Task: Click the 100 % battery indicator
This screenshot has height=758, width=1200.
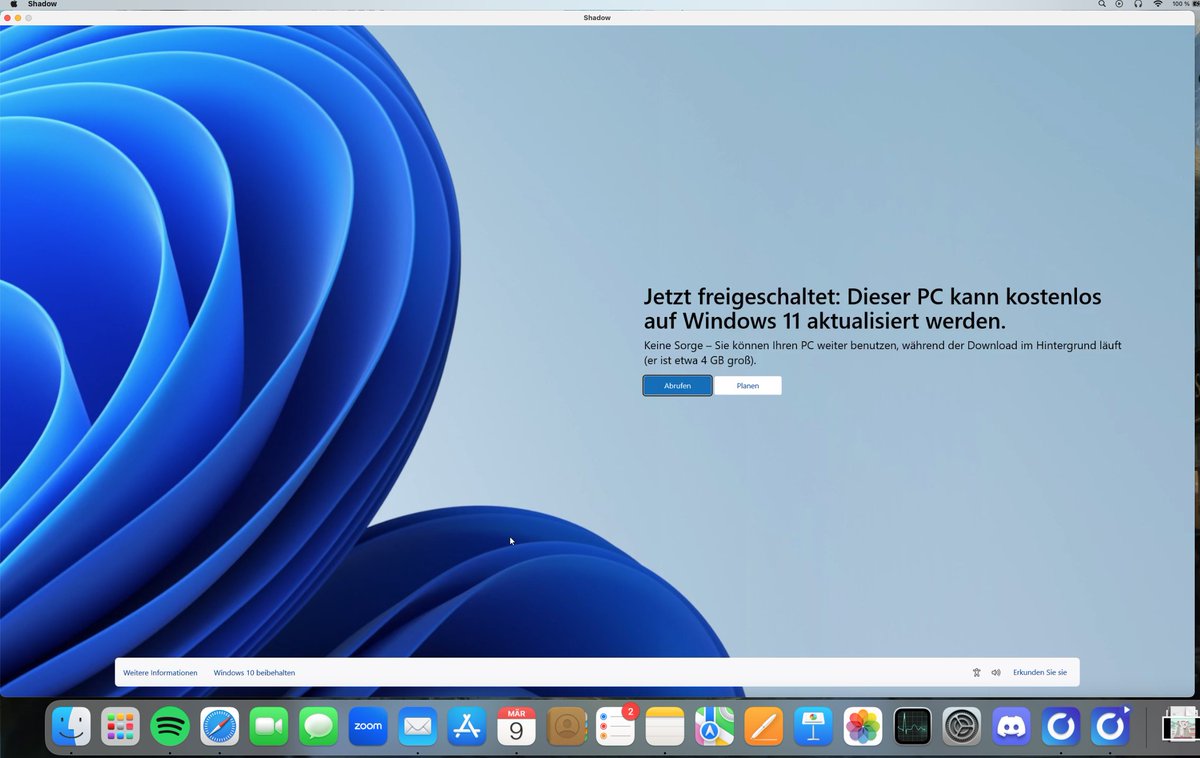Action: pos(1184,4)
